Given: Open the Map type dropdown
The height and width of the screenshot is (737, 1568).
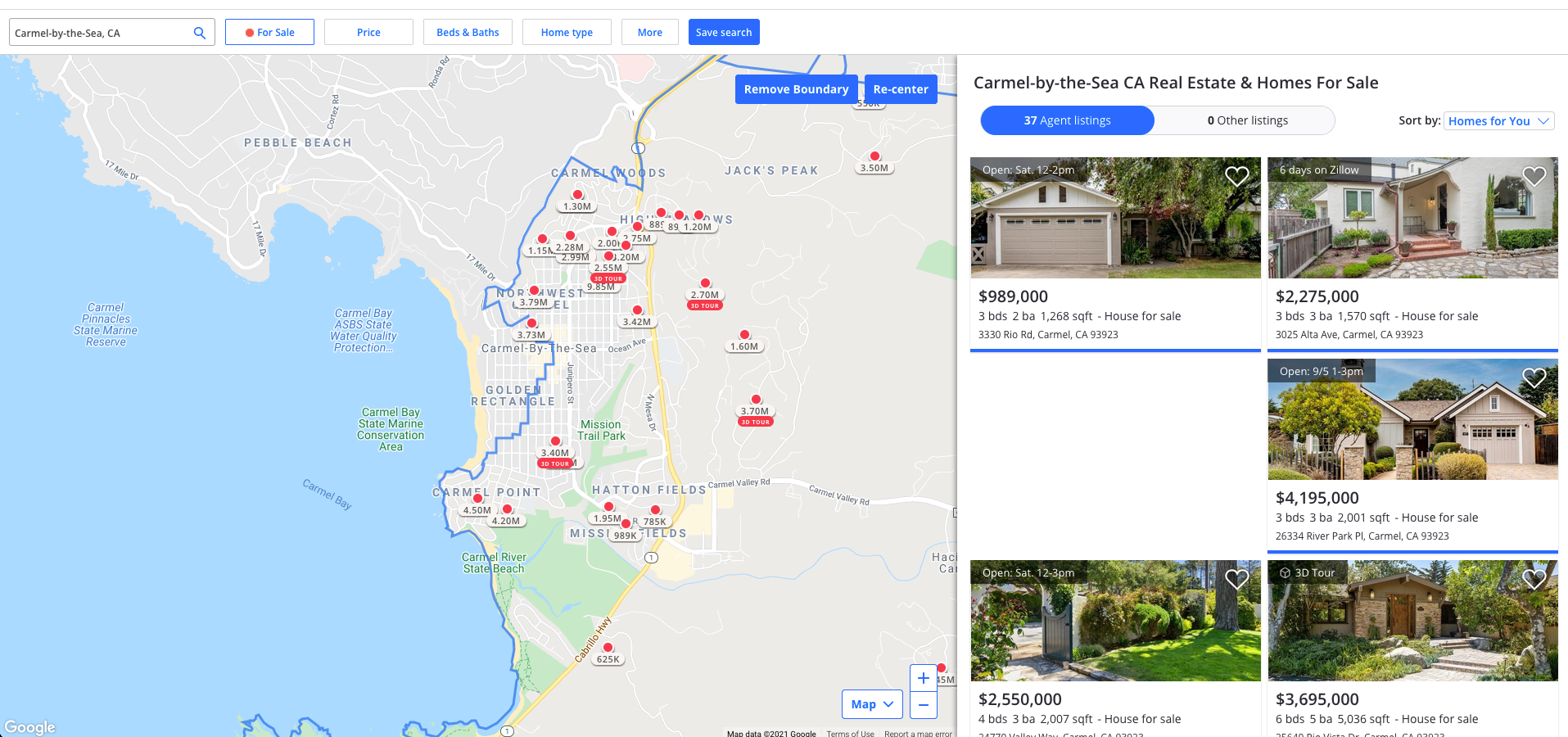Looking at the screenshot, I should (x=872, y=704).
